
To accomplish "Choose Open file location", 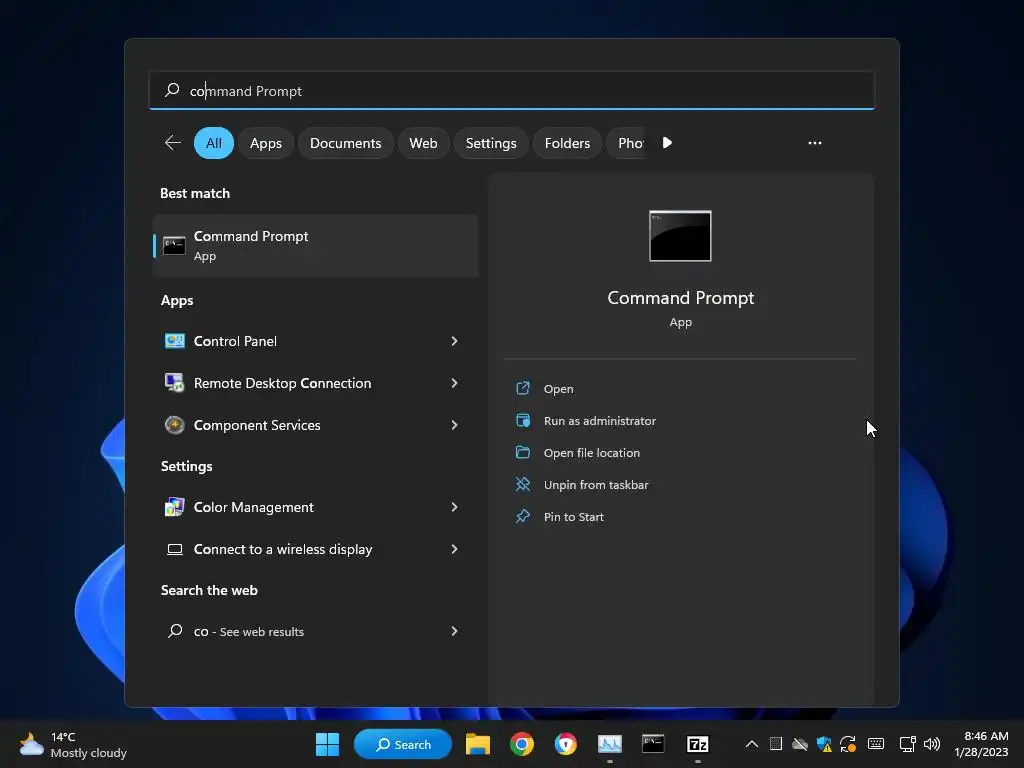I will click(x=592, y=453).
